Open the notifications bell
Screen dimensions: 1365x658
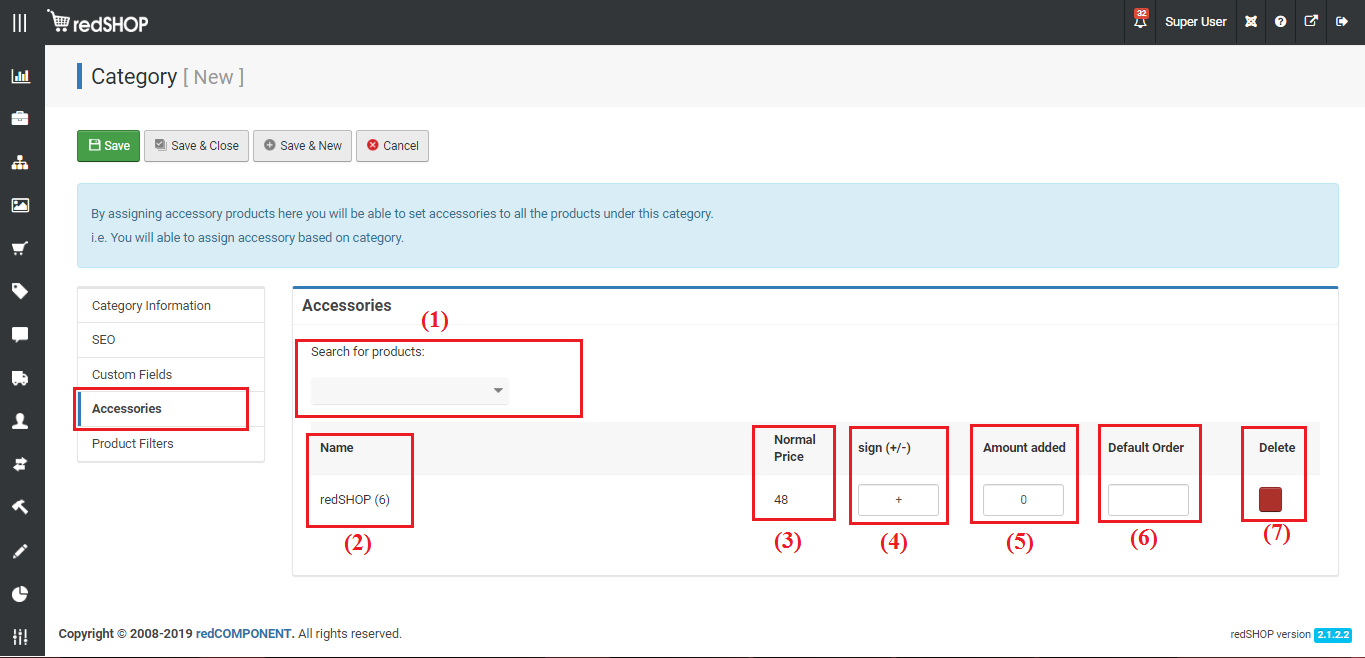click(1140, 21)
